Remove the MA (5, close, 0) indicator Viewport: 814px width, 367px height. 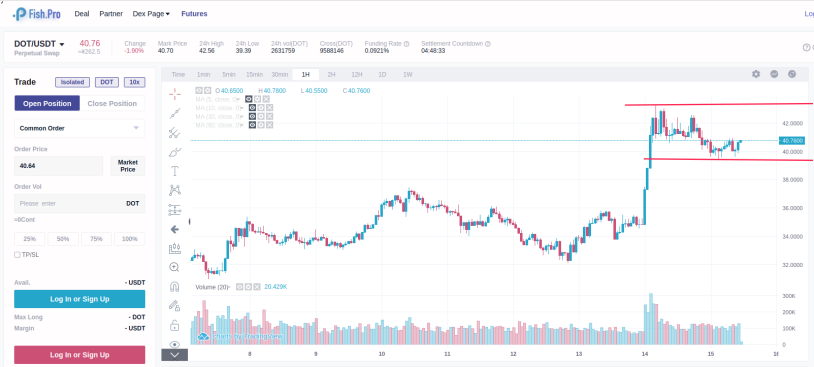(266, 99)
